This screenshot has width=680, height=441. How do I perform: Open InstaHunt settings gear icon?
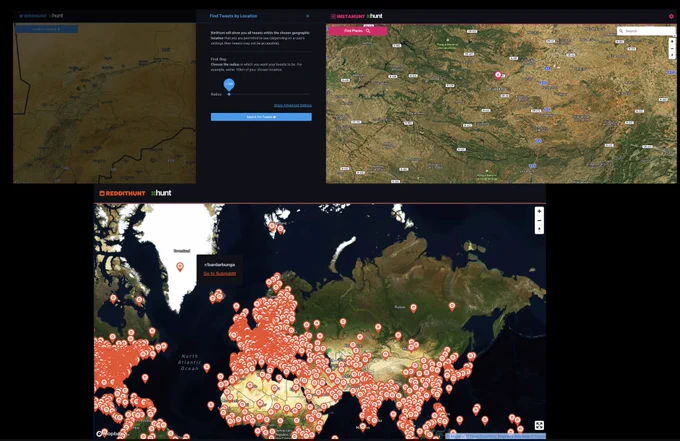click(x=671, y=16)
